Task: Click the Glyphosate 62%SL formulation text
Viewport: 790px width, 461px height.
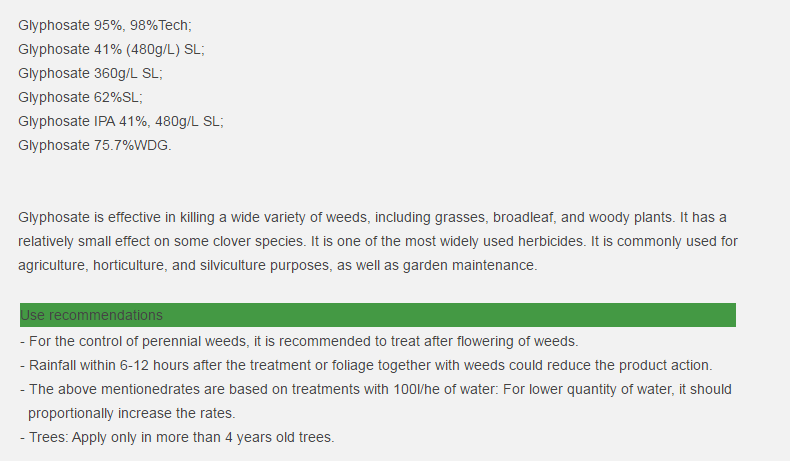Action: tap(80, 97)
